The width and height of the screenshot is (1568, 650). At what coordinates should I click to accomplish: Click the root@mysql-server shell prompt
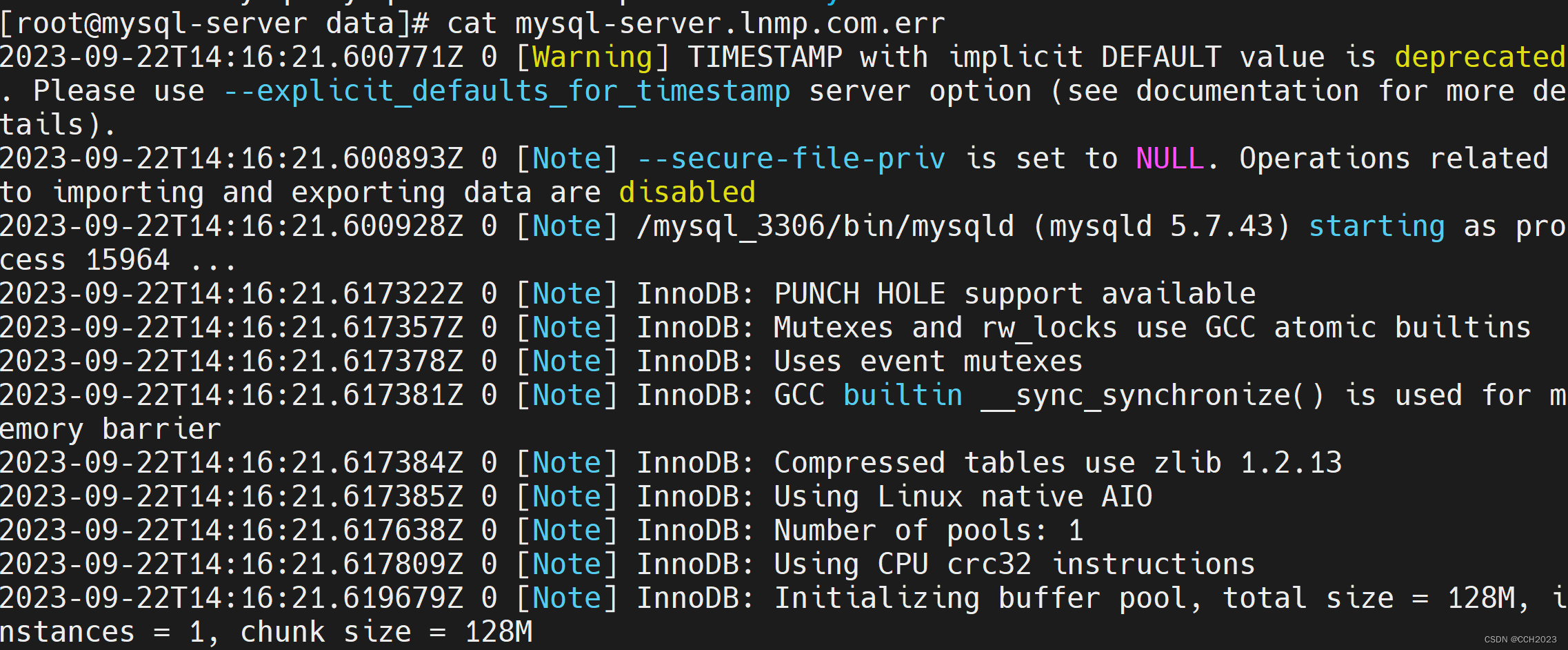[161, 23]
